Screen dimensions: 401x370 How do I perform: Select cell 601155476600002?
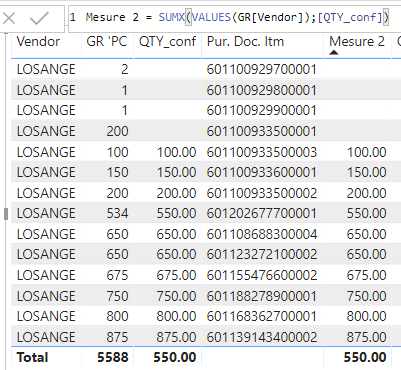click(x=261, y=275)
